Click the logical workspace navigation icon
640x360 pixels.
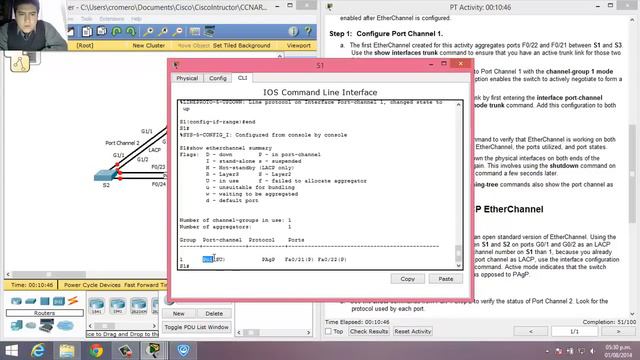(x=20, y=63)
